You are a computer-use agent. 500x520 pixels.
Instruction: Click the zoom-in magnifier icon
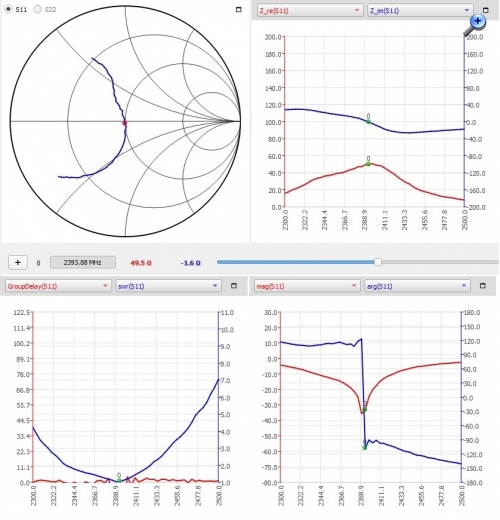[475, 25]
